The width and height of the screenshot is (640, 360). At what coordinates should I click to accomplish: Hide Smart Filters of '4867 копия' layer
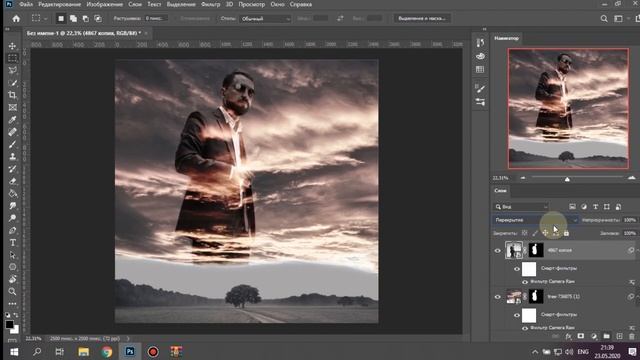517,269
